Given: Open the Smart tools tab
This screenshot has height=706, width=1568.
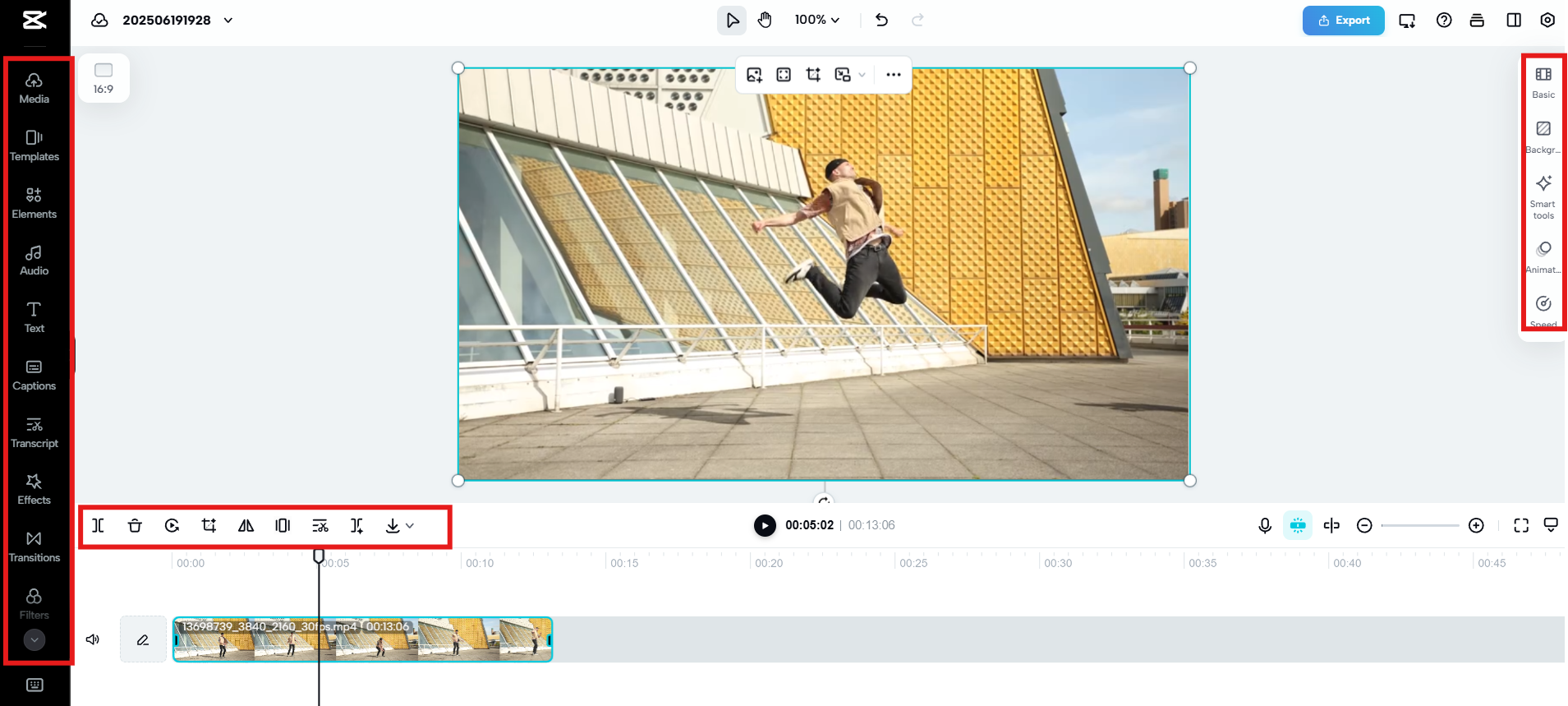Looking at the screenshot, I should pos(1543,197).
